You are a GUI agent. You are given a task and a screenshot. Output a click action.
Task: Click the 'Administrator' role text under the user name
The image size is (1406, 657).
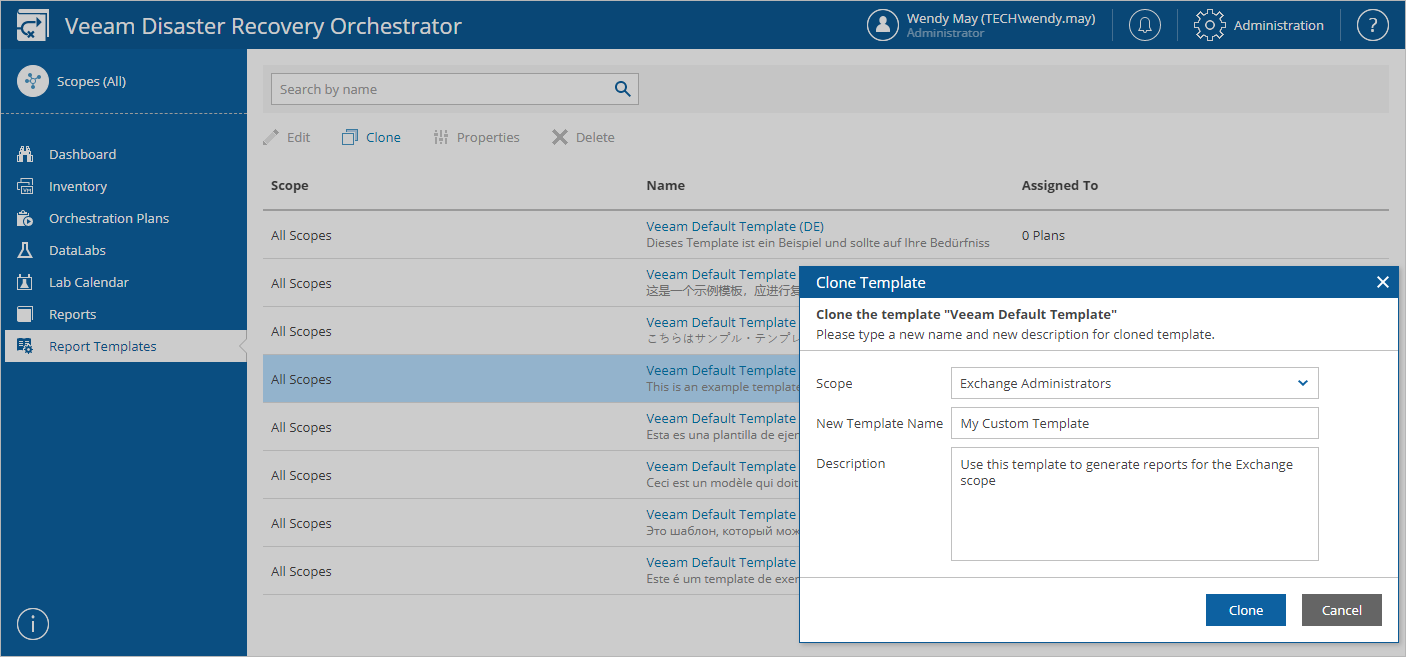click(x=946, y=33)
